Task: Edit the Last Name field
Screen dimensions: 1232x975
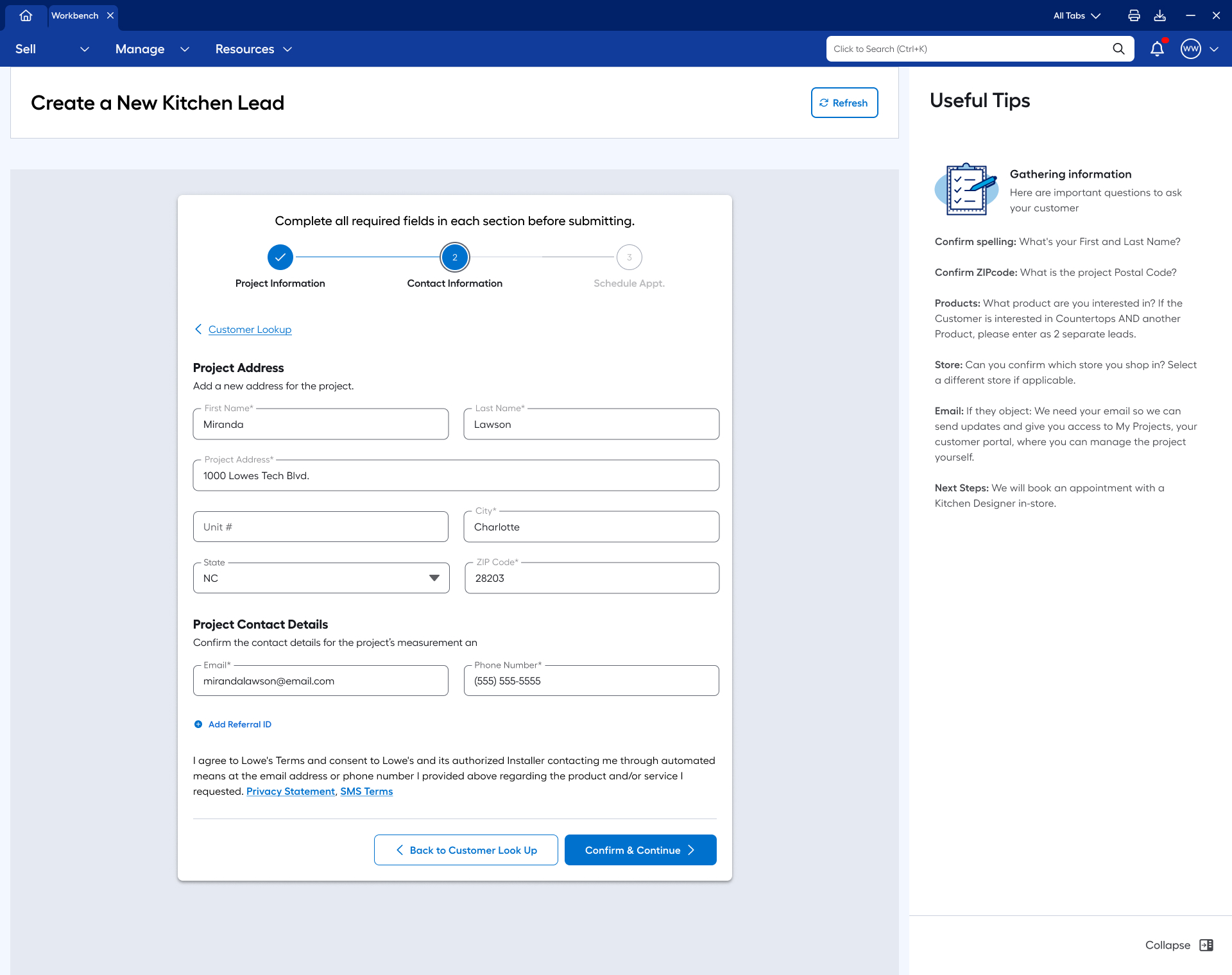Action: [592, 424]
